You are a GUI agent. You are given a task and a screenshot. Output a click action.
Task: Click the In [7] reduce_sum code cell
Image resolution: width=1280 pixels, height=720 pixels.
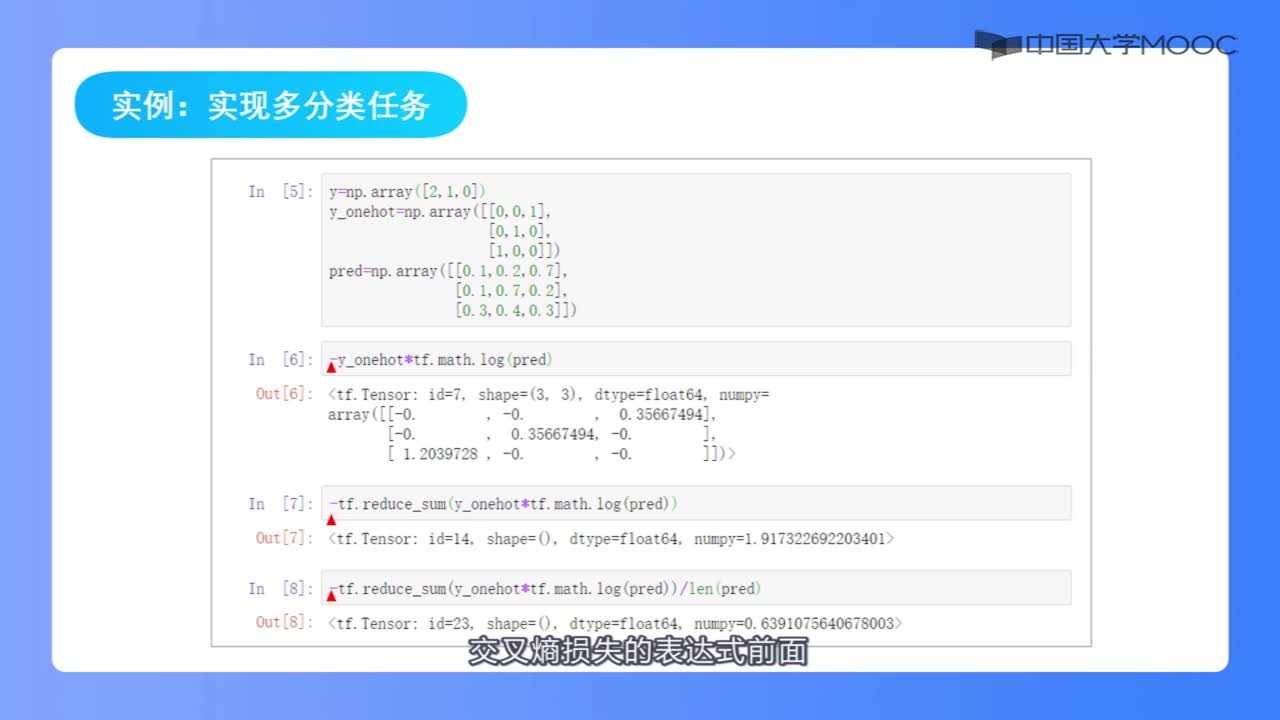point(695,503)
